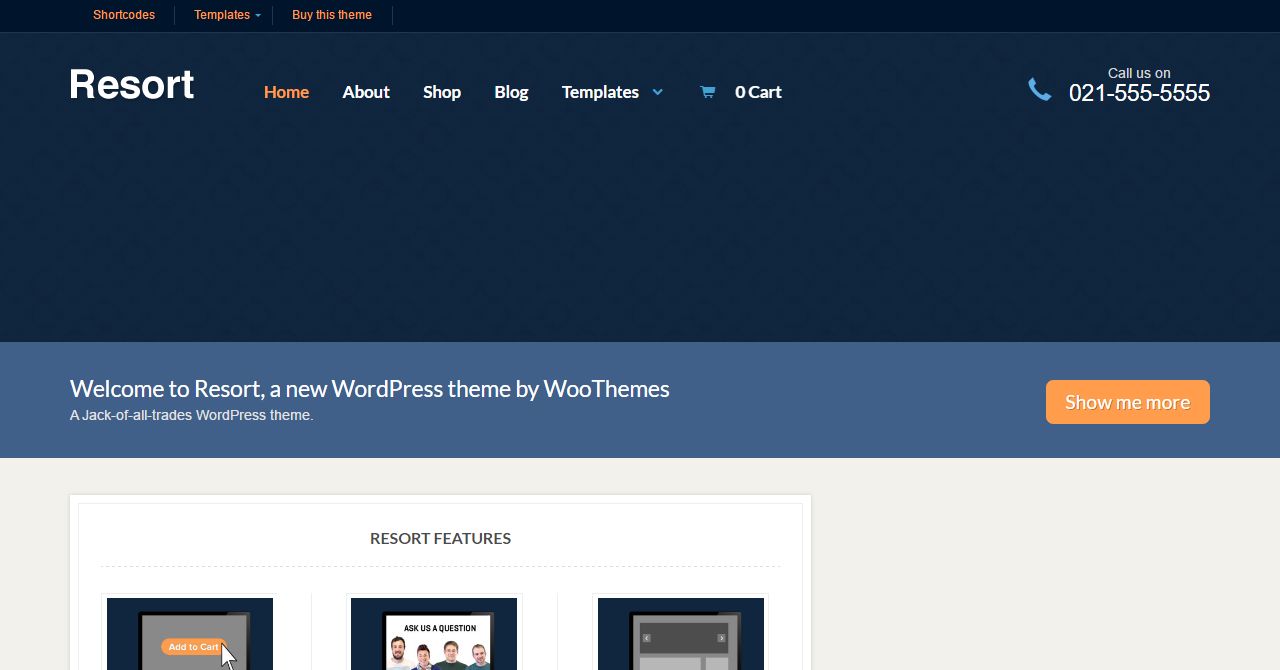Viewport: 1280px width, 670px height.
Task: Follow the Buy this theme link
Action: (332, 15)
